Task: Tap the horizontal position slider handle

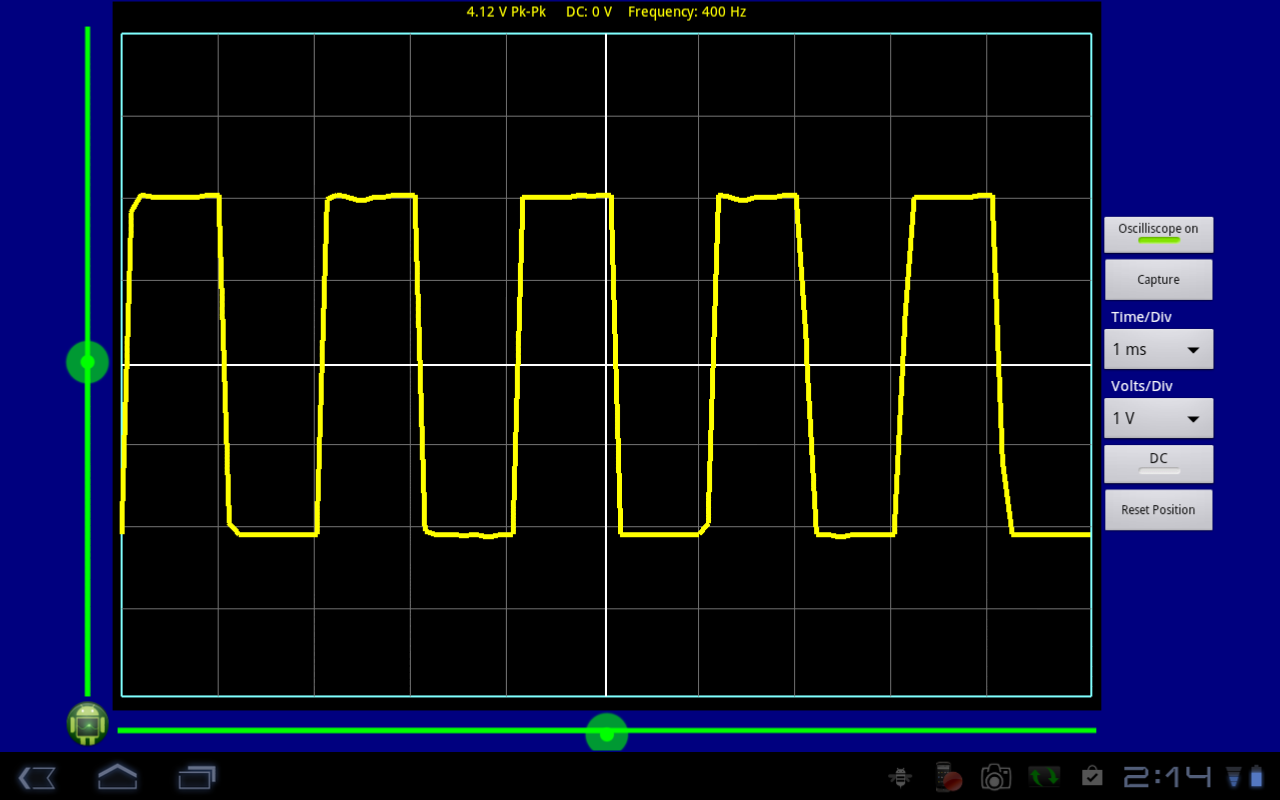Action: pos(606,733)
